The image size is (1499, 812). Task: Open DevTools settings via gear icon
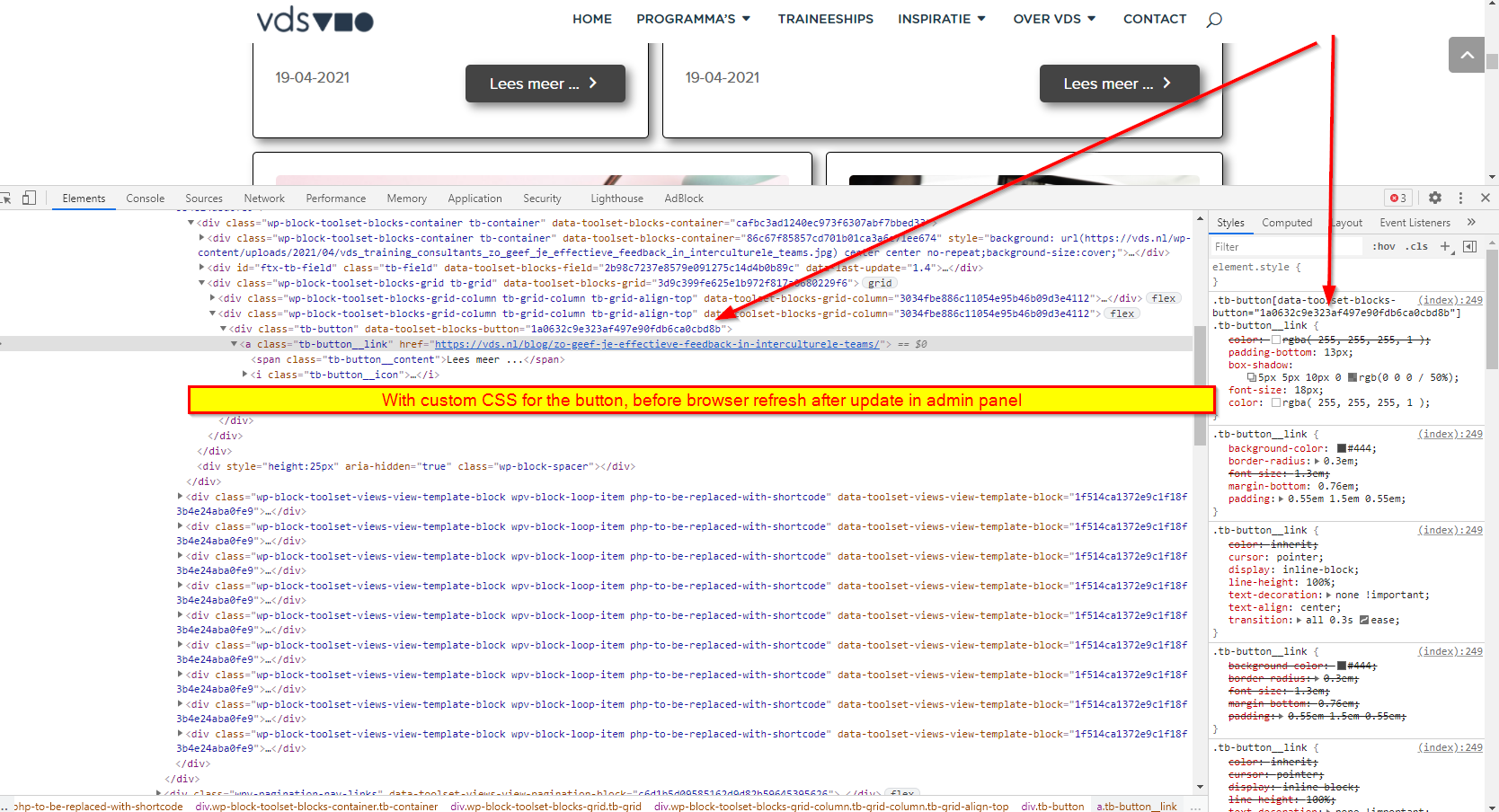tap(1435, 198)
